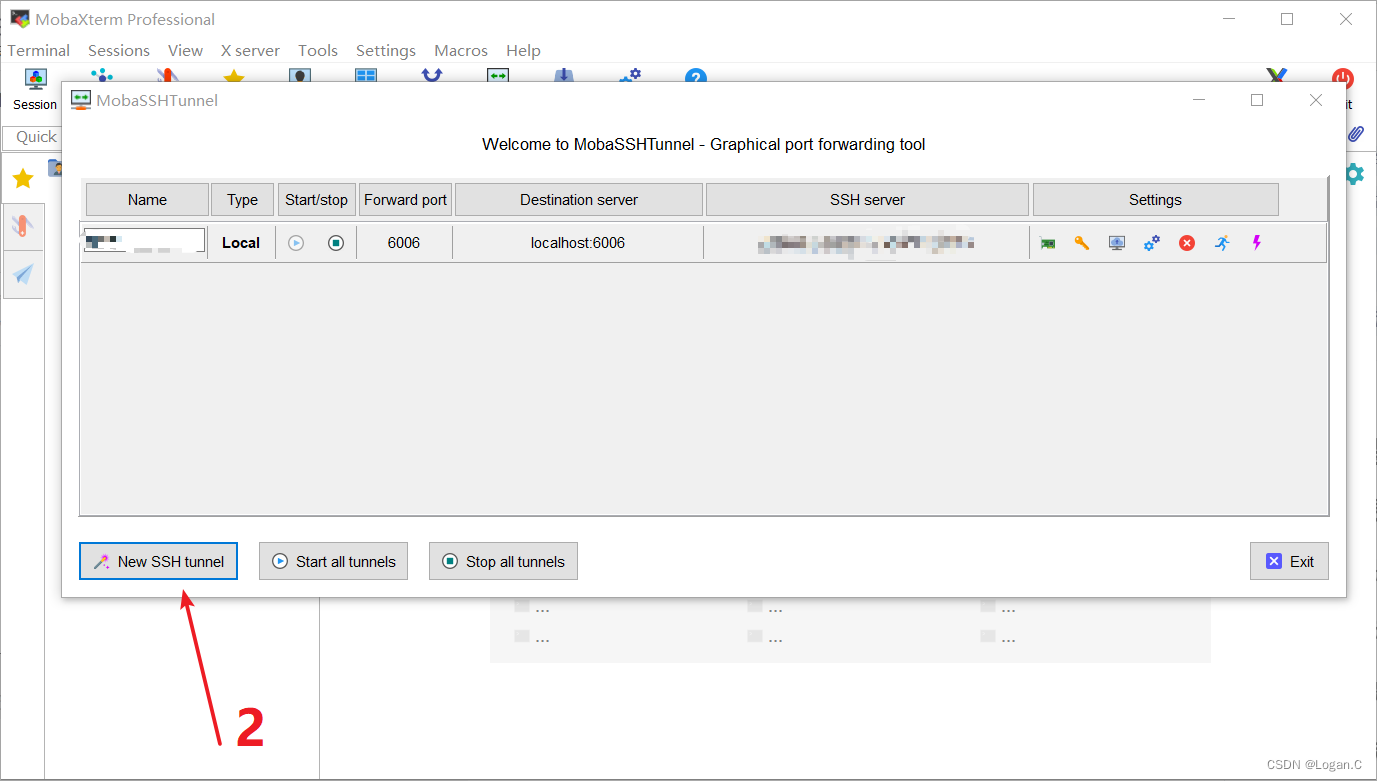The width and height of the screenshot is (1377, 781).
Task: Toggle autostart with the running man icon
Action: tap(1222, 243)
